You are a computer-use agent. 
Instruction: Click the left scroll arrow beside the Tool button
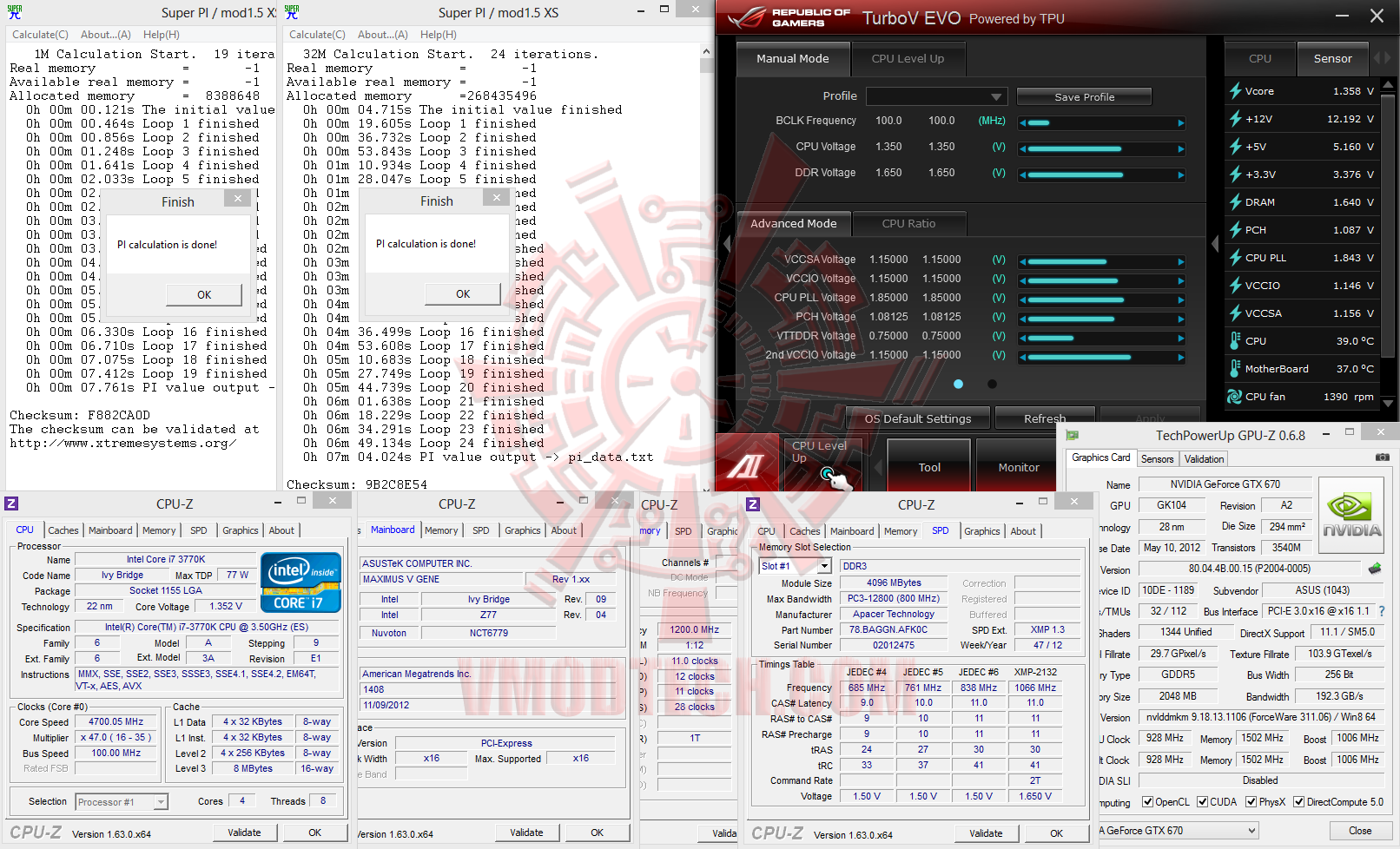[x=876, y=467]
